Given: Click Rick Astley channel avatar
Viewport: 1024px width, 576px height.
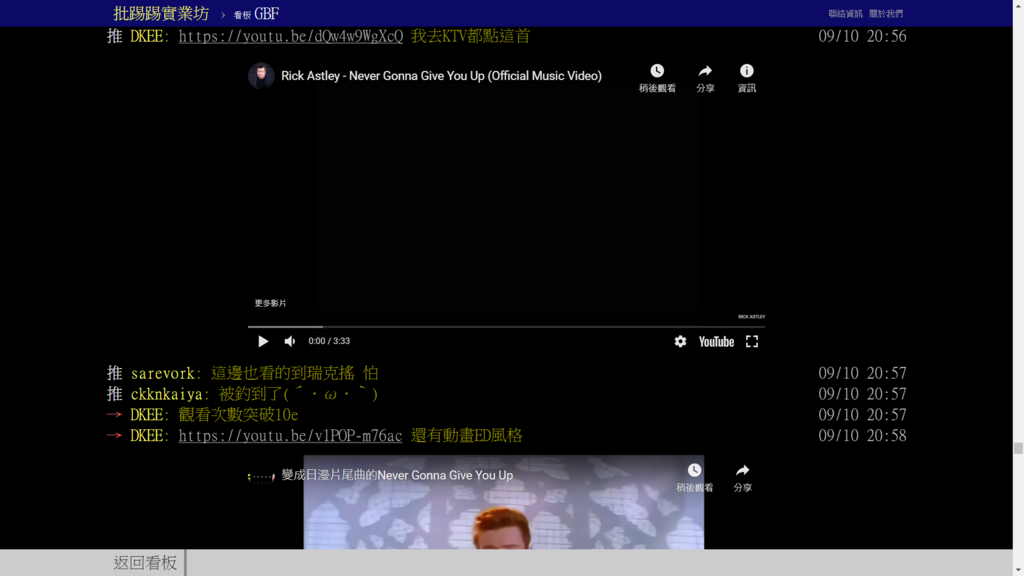Looking at the screenshot, I should [x=261, y=76].
